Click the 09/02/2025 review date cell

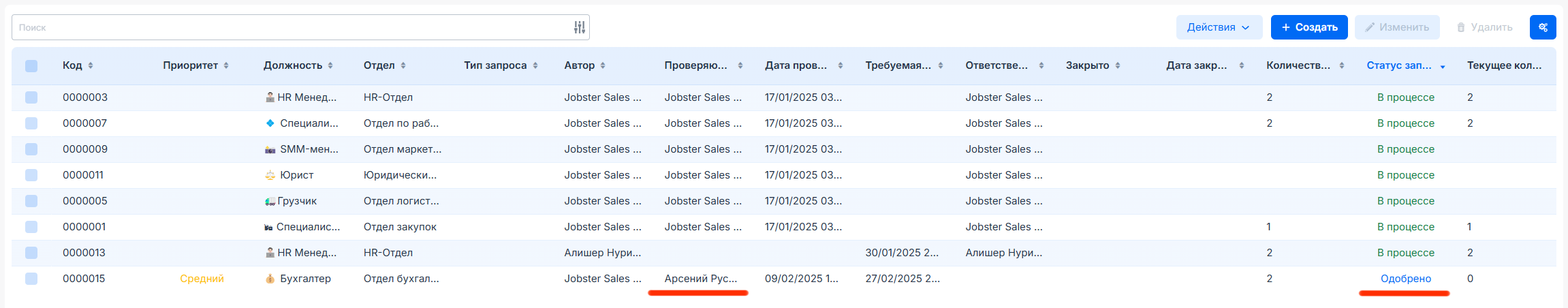coord(802,279)
